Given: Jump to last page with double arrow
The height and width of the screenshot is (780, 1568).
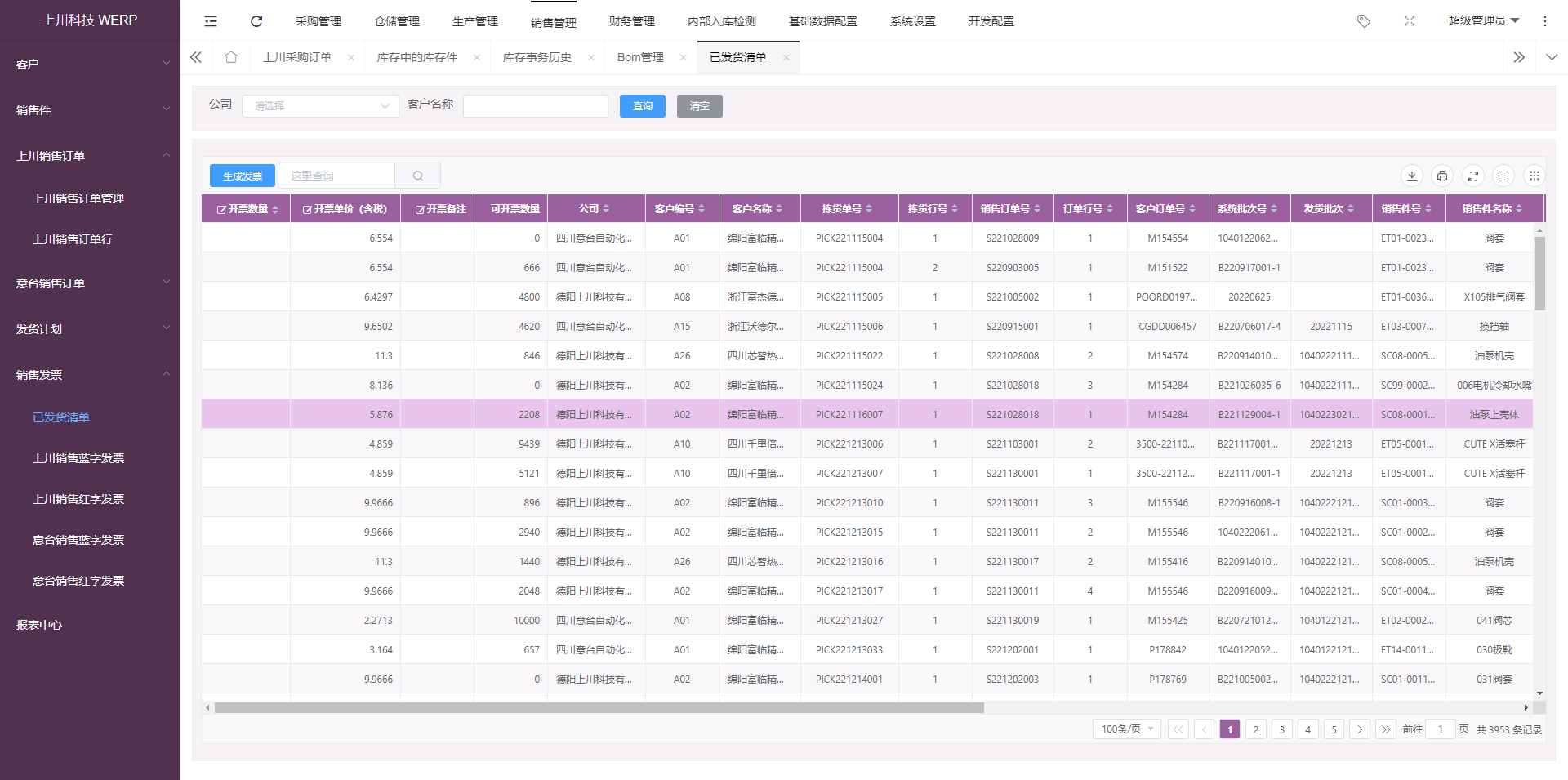Looking at the screenshot, I should 1387,729.
